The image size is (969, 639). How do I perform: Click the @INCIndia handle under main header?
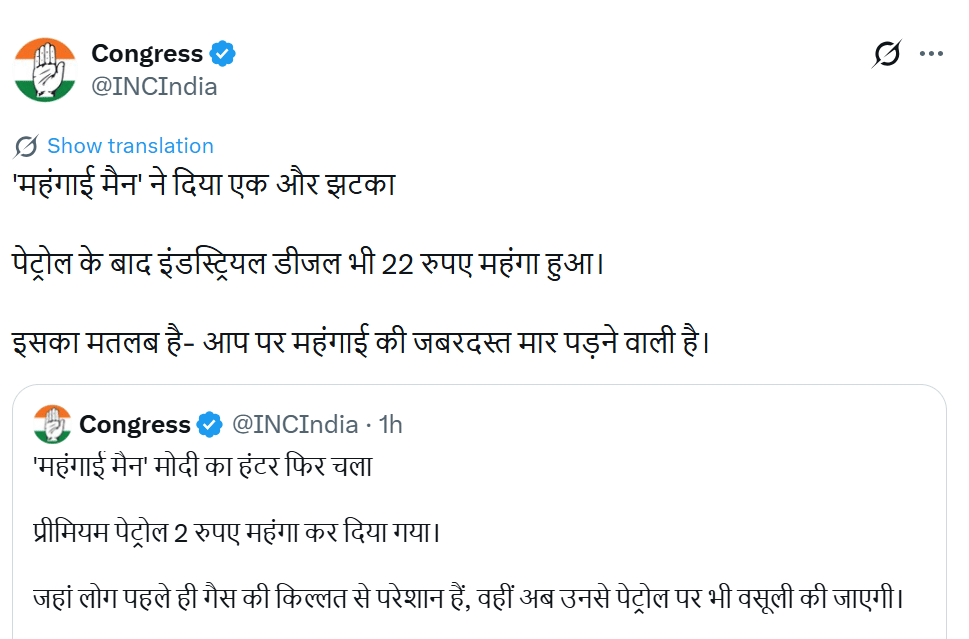click(x=154, y=86)
